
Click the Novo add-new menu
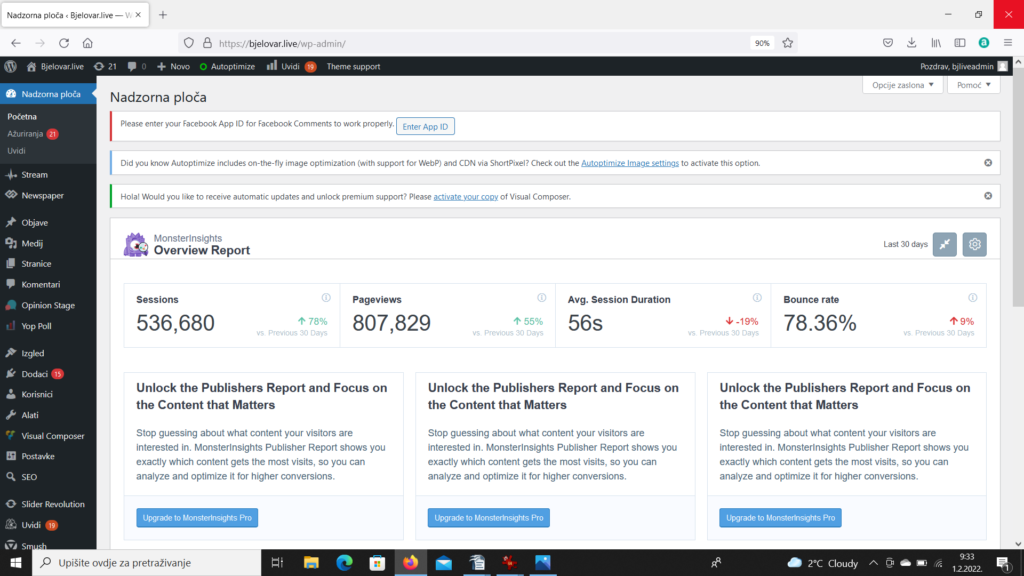[174, 66]
